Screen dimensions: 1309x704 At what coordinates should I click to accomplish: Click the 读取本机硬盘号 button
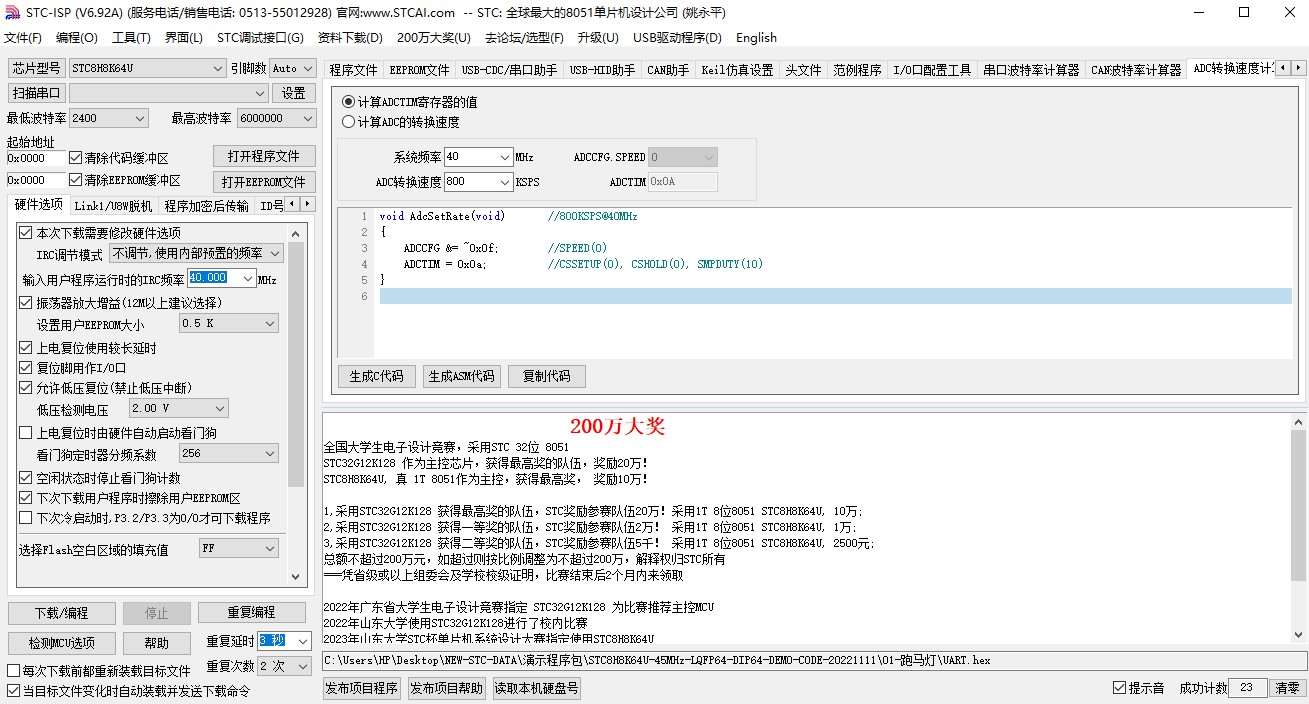click(536, 688)
